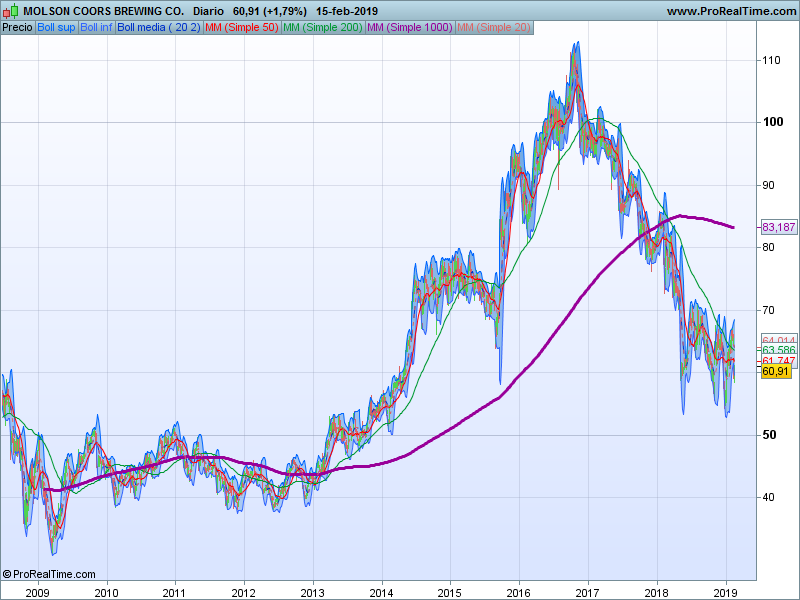
Task: Click the yellow 60,91 current price tag
Action: click(x=776, y=371)
